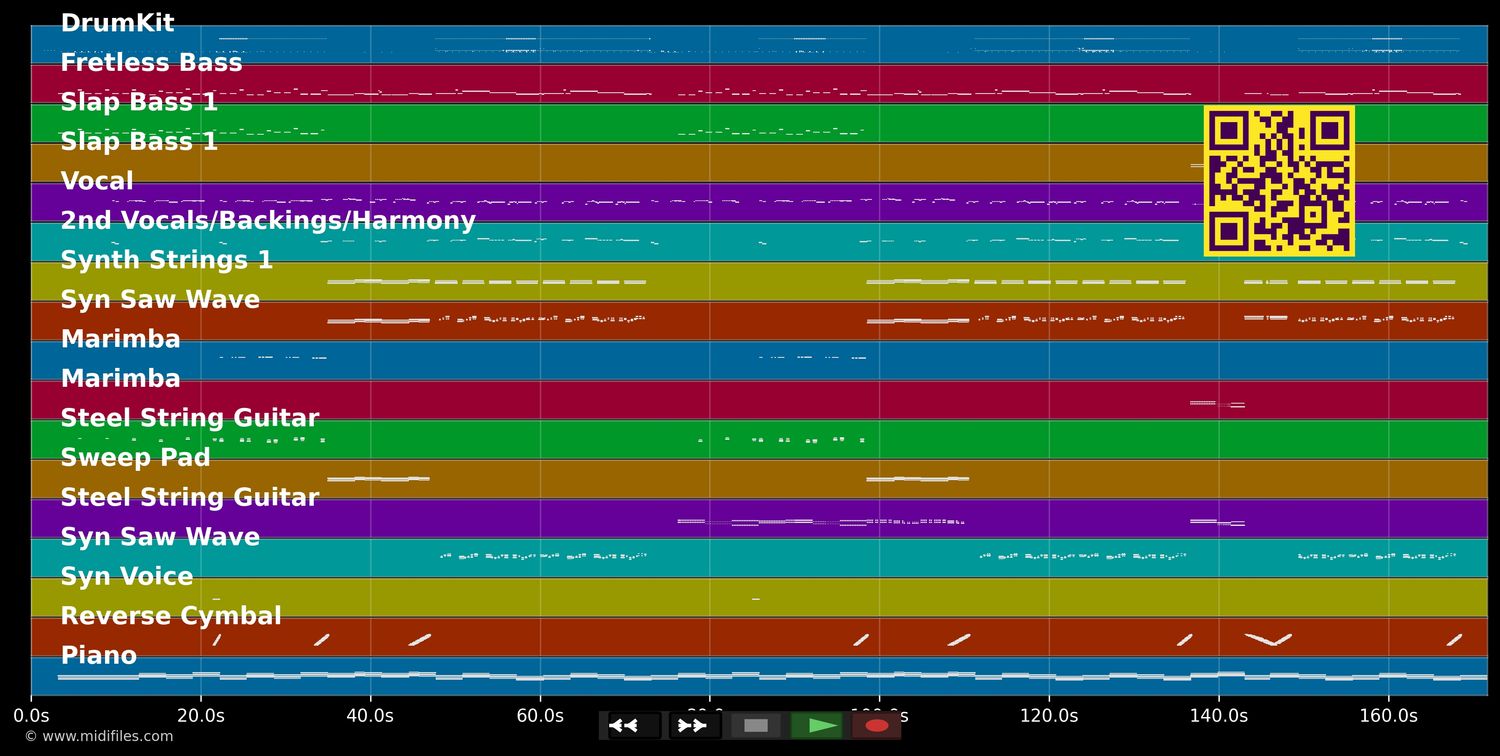Choose the Synth Strings 1 track
The image size is (1500, 756).
(x=166, y=261)
